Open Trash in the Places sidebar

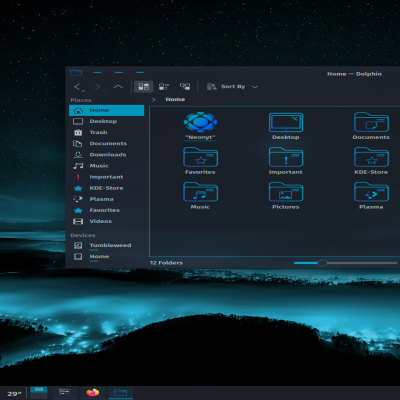(107, 132)
